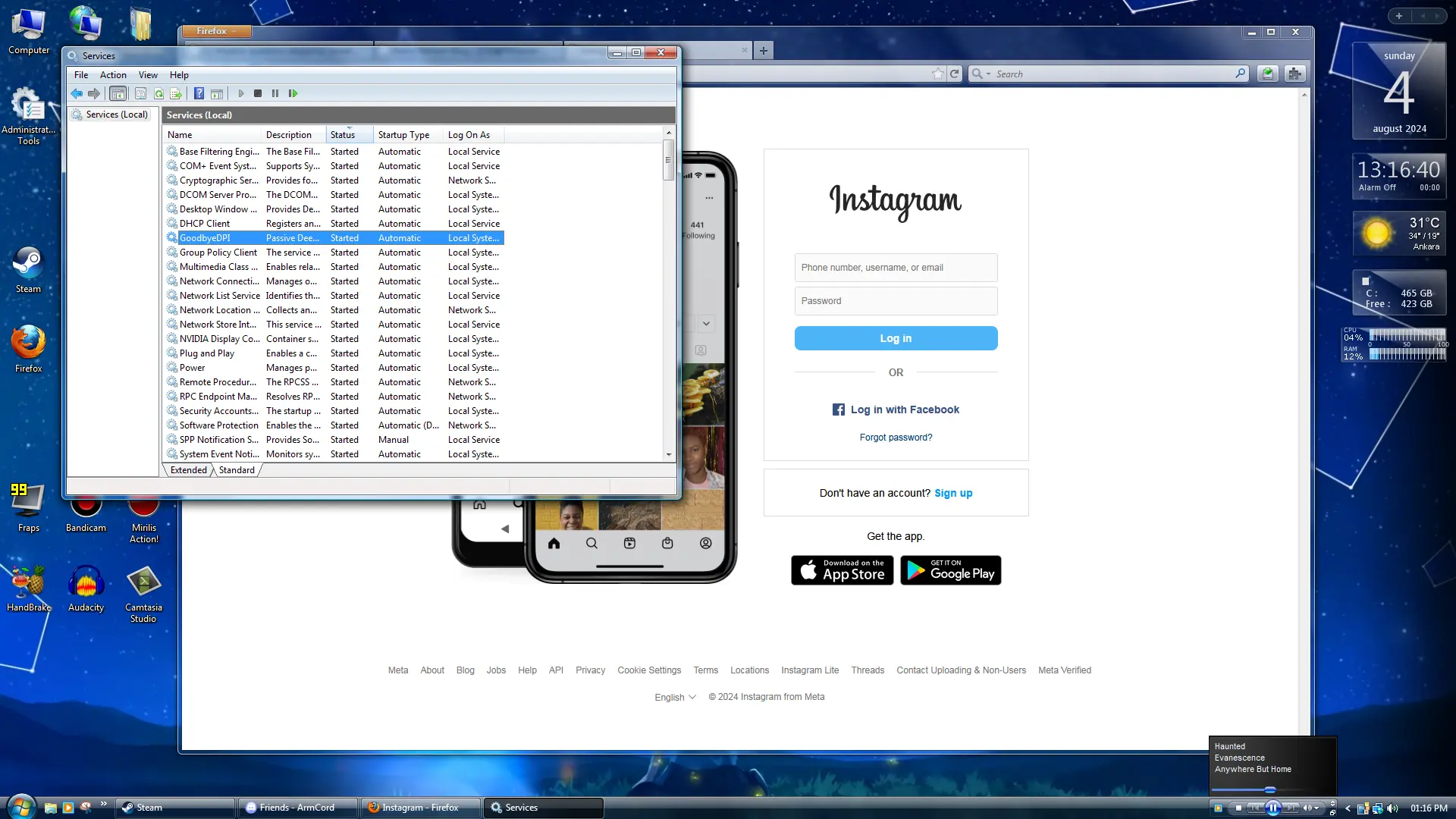The image size is (1456, 819).
Task: Focus the Instagram Password field
Action: 896,301
